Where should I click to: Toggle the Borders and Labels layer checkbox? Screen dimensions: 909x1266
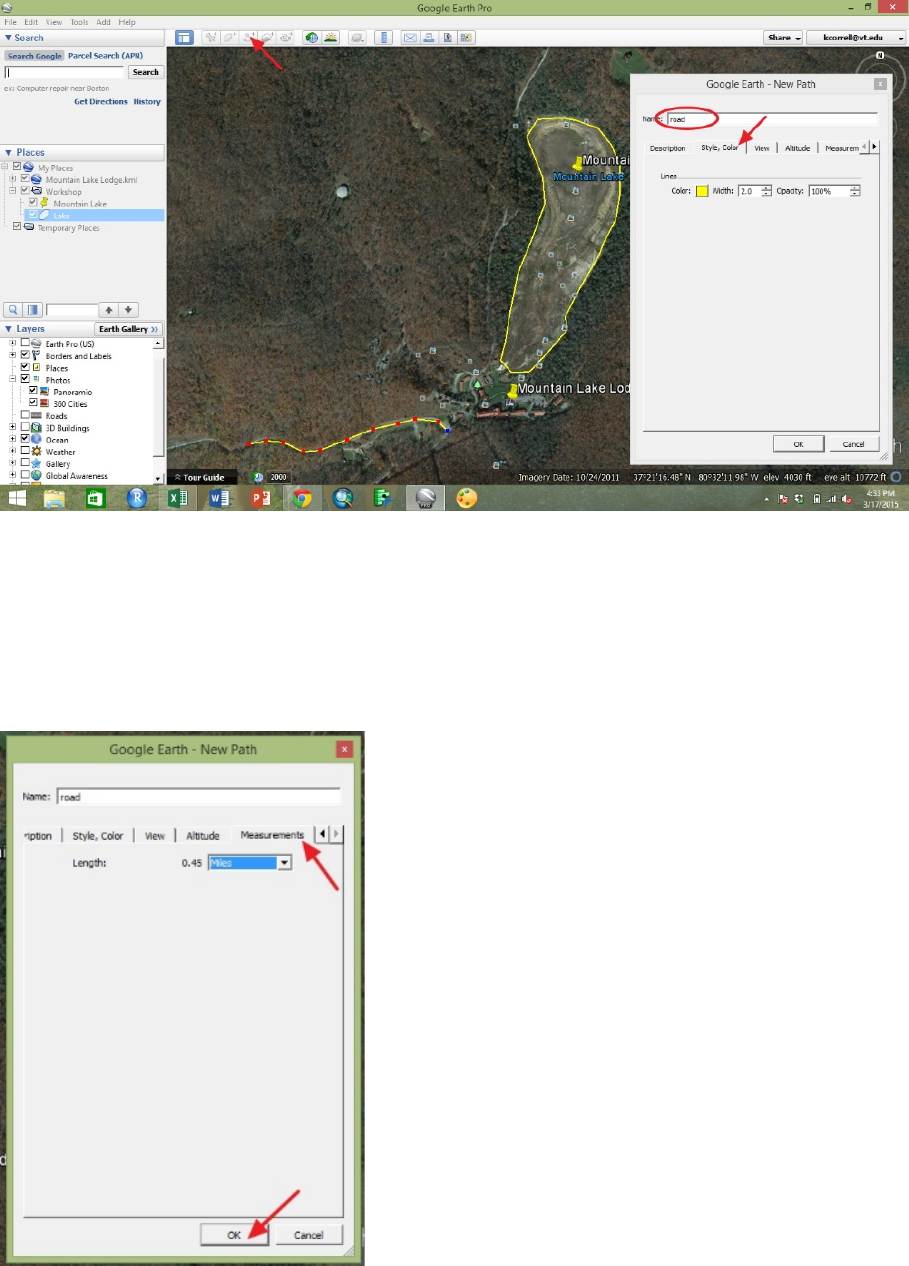(x=25, y=356)
